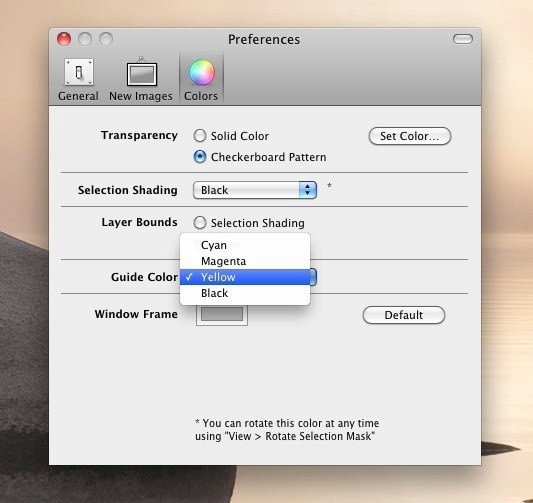533x503 pixels.
Task: Click the grayed minimize window button
Action: [x=85, y=39]
